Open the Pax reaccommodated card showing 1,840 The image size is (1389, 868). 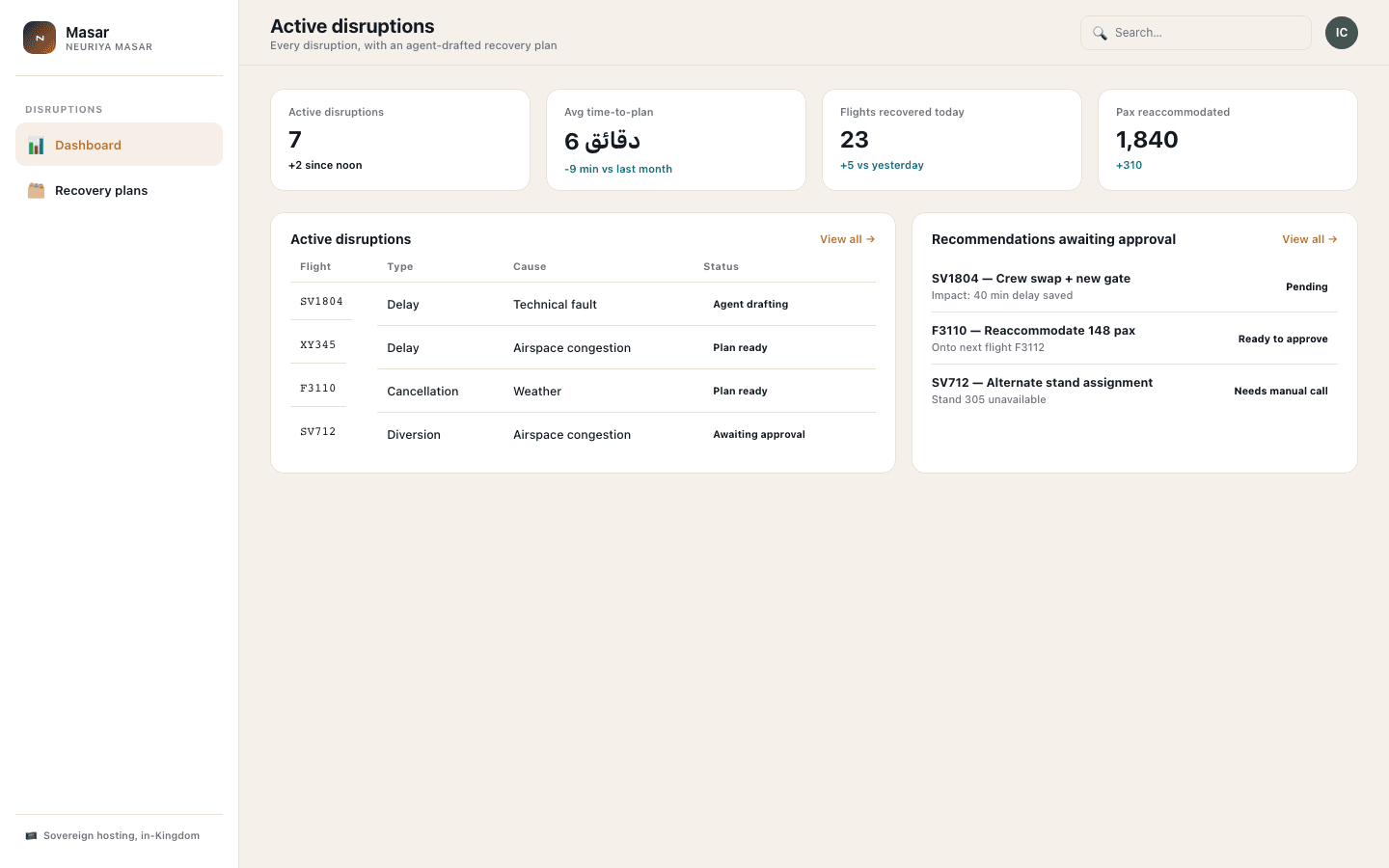(x=1228, y=140)
